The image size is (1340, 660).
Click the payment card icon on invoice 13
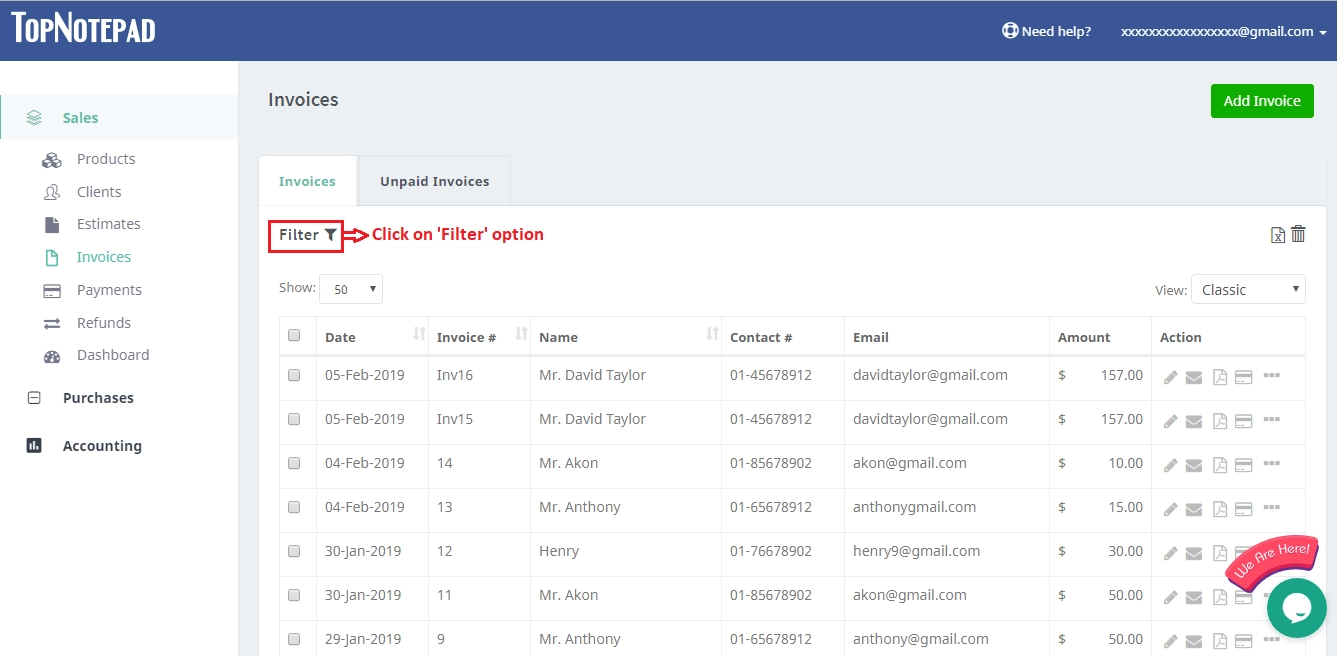[x=1243, y=508]
